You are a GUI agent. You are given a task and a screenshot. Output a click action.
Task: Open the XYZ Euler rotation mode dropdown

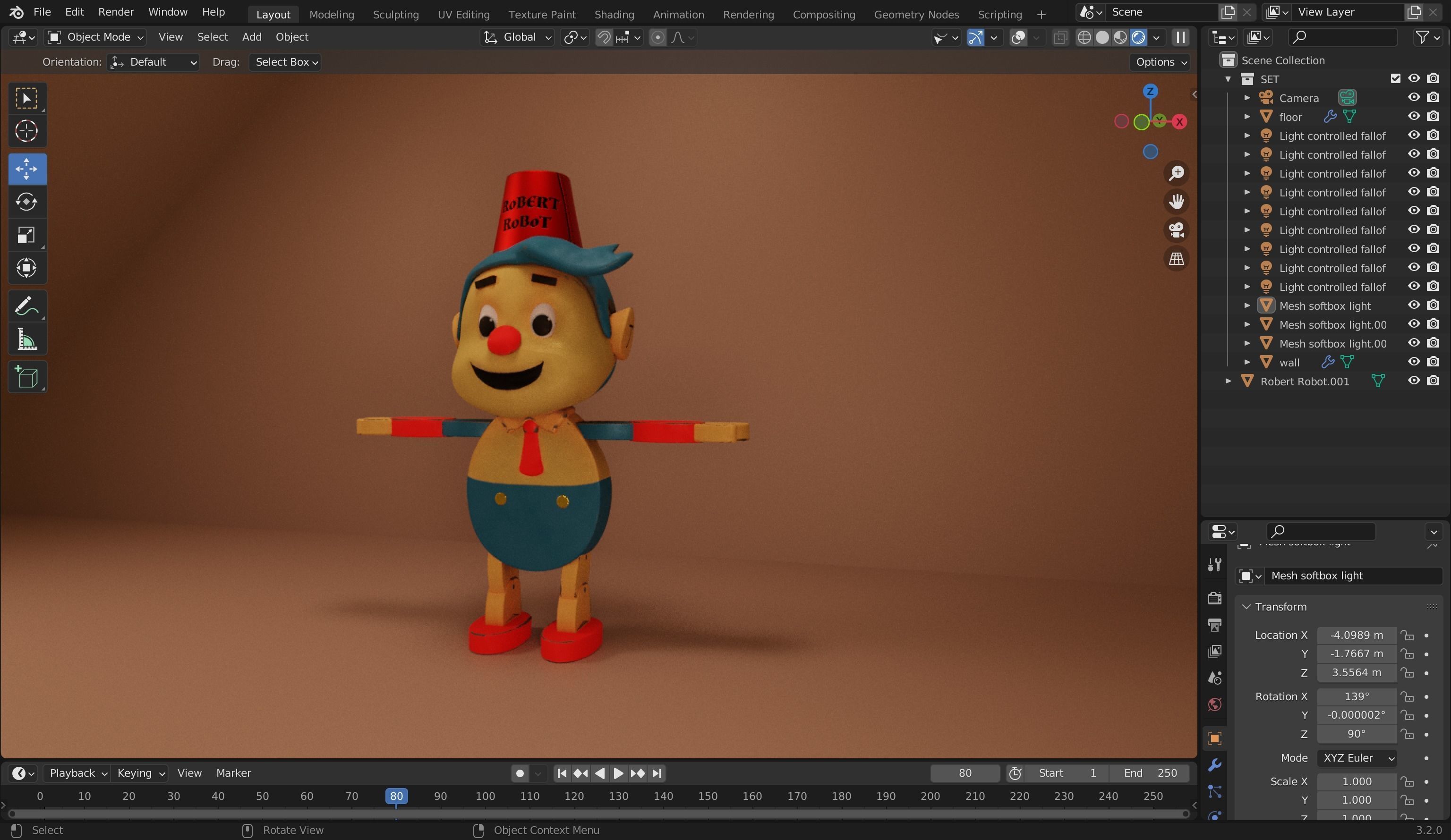tap(1357, 758)
